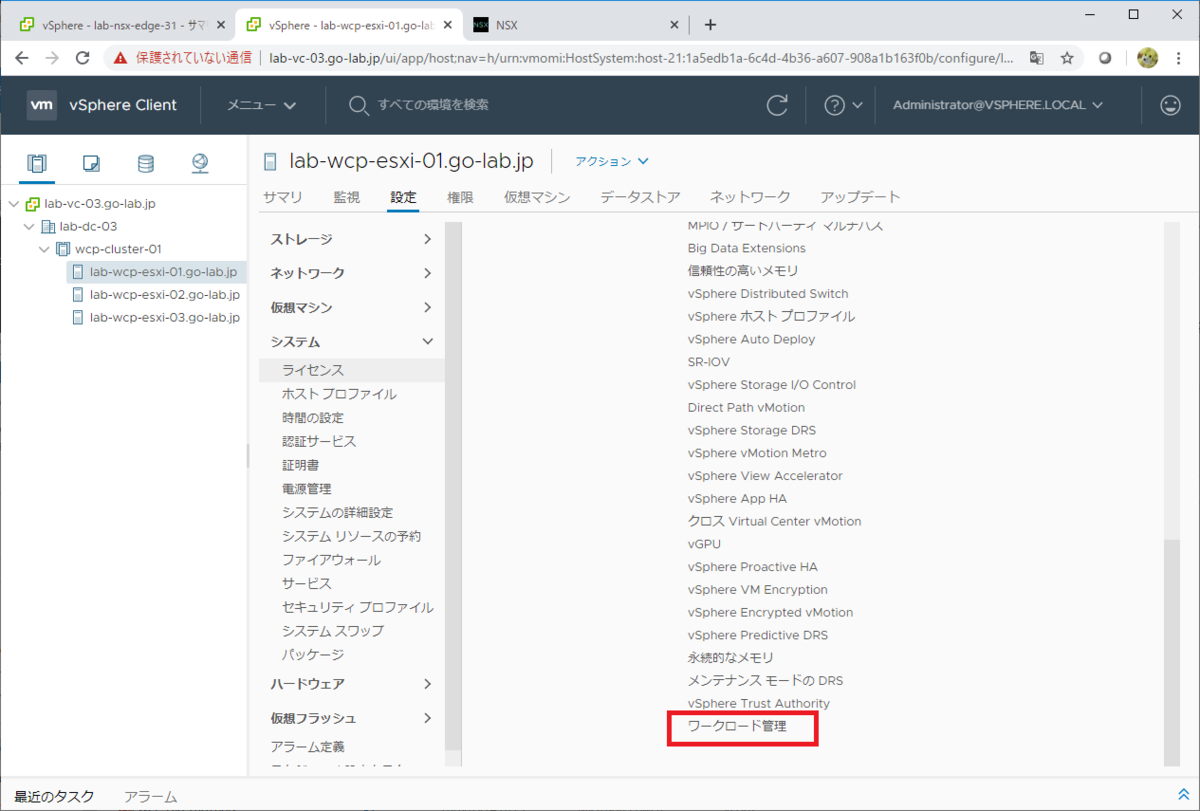
Task: Open アラーム定義 settings item
Action: point(307,747)
